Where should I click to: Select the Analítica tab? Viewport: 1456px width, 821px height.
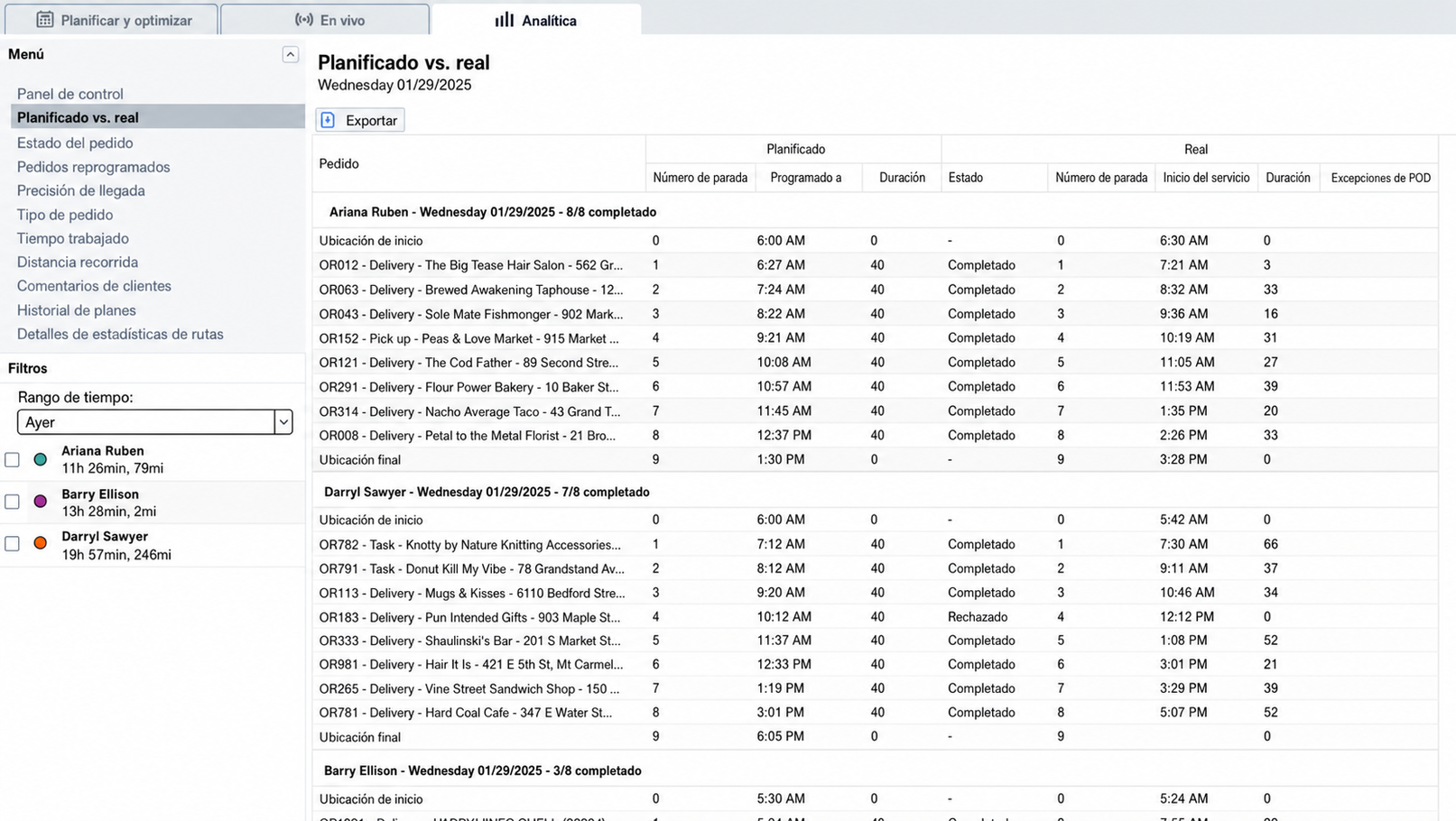click(536, 20)
